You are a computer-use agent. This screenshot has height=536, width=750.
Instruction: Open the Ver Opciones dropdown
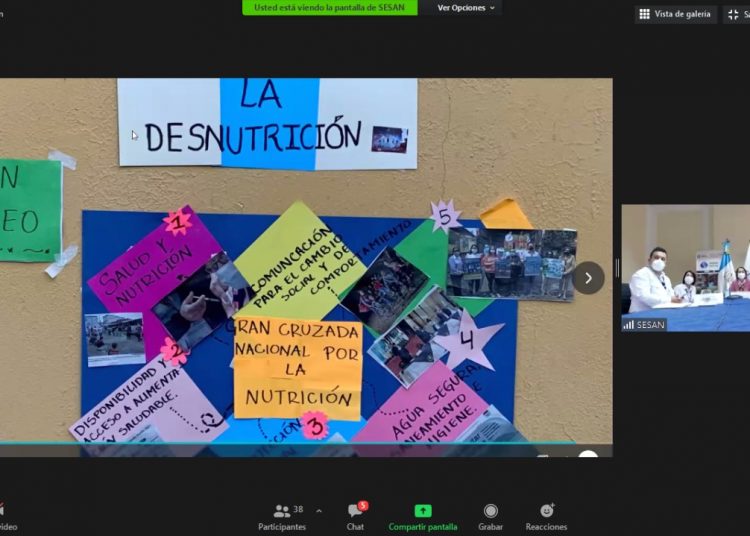coord(465,8)
